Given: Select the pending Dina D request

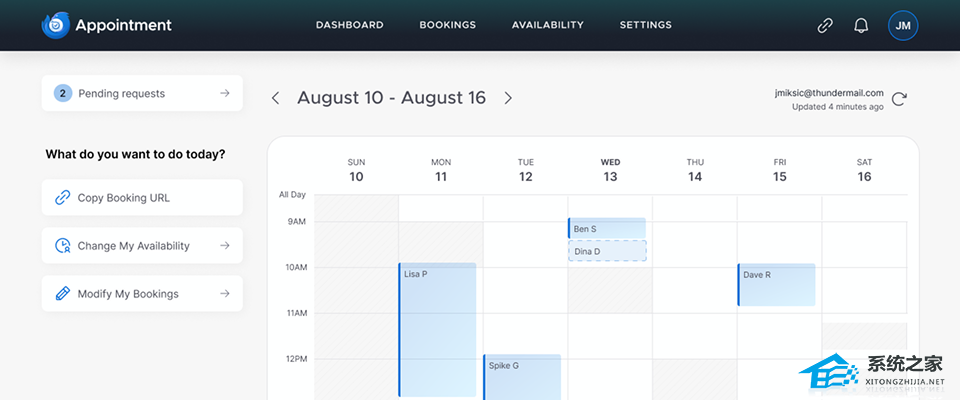Looking at the screenshot, I should 607,251.
